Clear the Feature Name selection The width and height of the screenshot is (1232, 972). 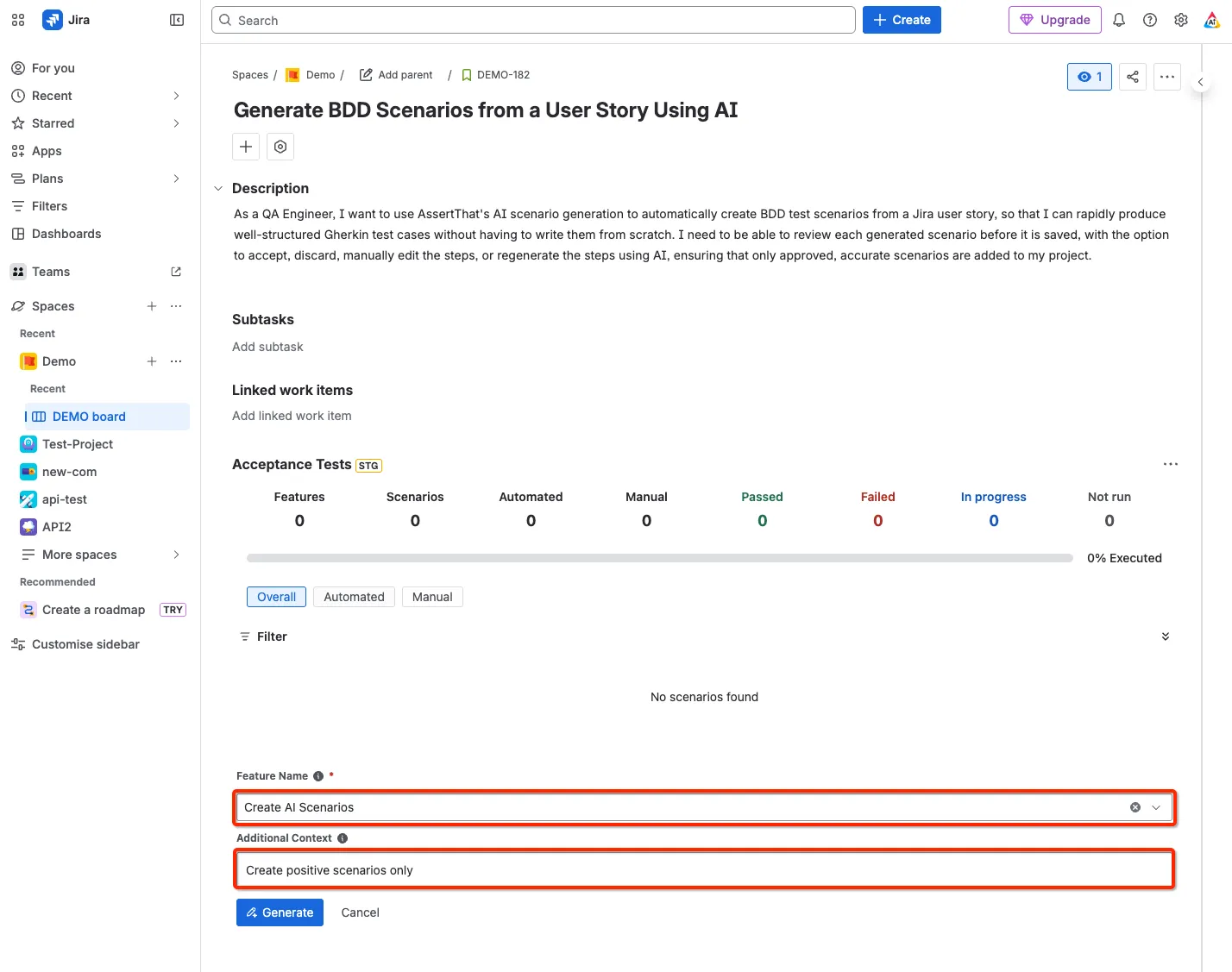(x=1135, y=807)
